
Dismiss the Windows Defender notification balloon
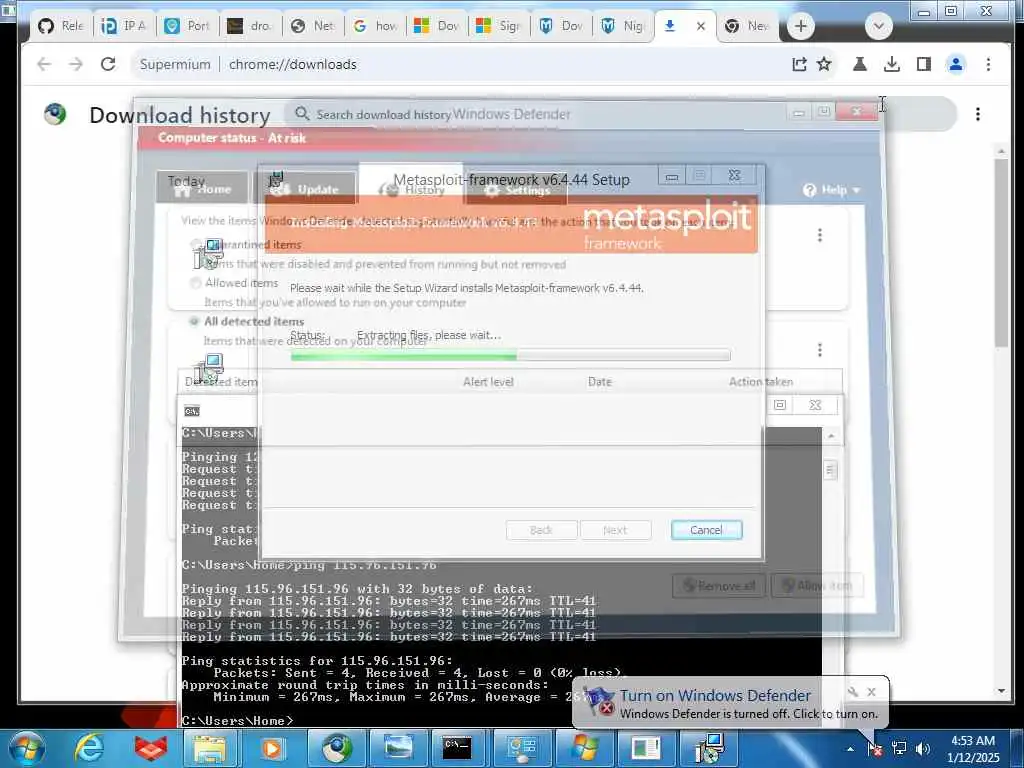tap(871, 692)
